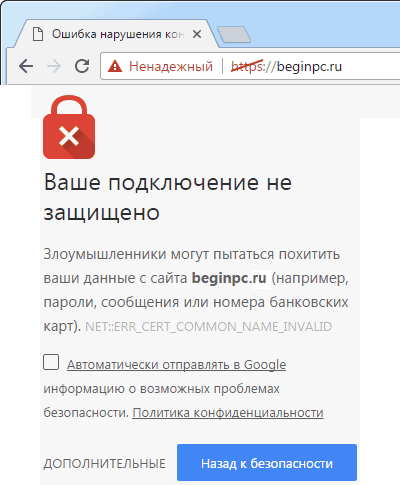Image resolution: width=400 pixels, height=485 pixels.
Task: Click the beginpc.ru URL in address bar
Action: pos(287,66)
